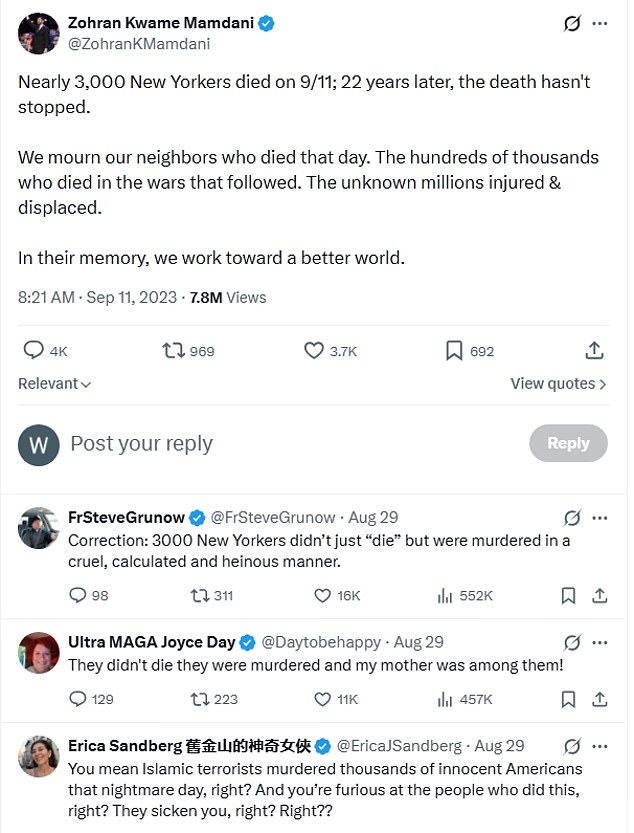
Task: Repost the main tweet with 969 reposts
Action: pyautogui.click(x=188, y=351)
